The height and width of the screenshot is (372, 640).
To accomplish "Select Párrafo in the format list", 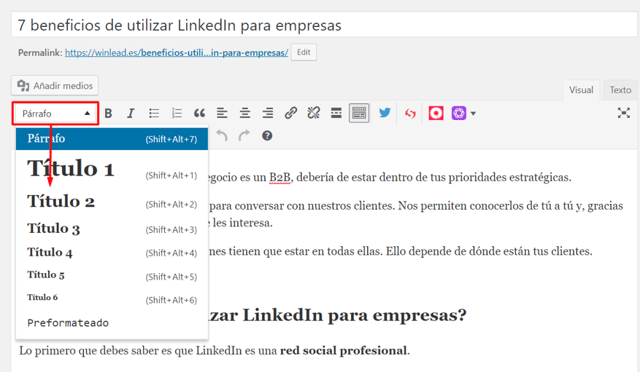I will coord(112,139).
